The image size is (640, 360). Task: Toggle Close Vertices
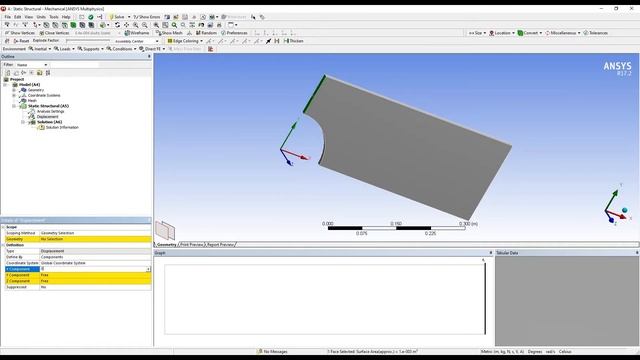click(54, 33)
